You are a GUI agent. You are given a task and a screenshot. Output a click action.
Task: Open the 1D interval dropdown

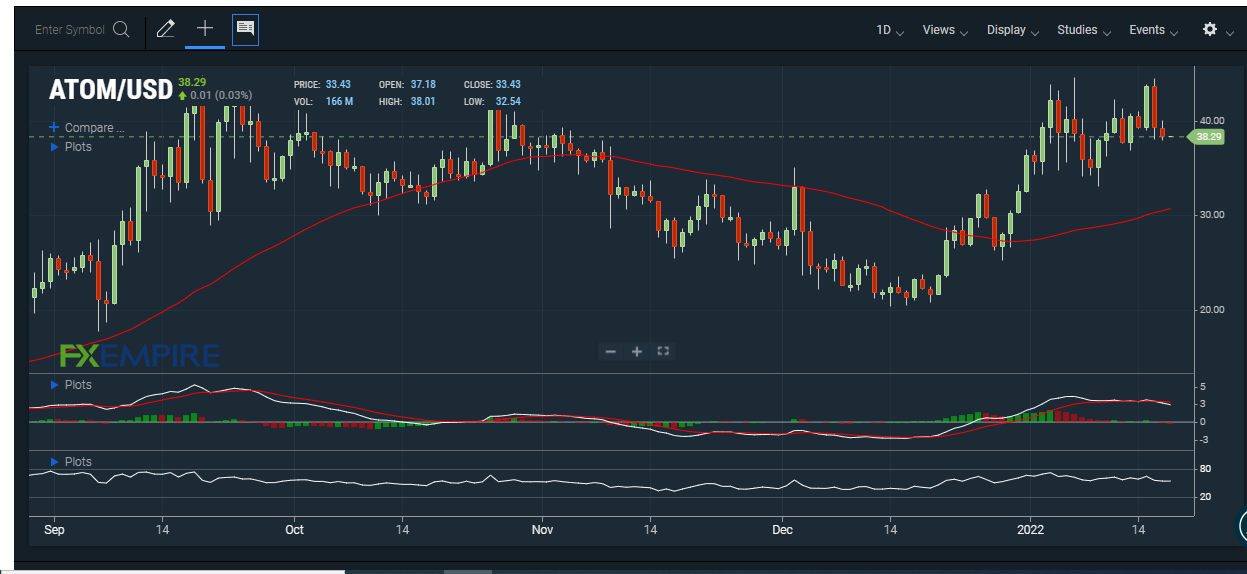(x=890, y=30)
